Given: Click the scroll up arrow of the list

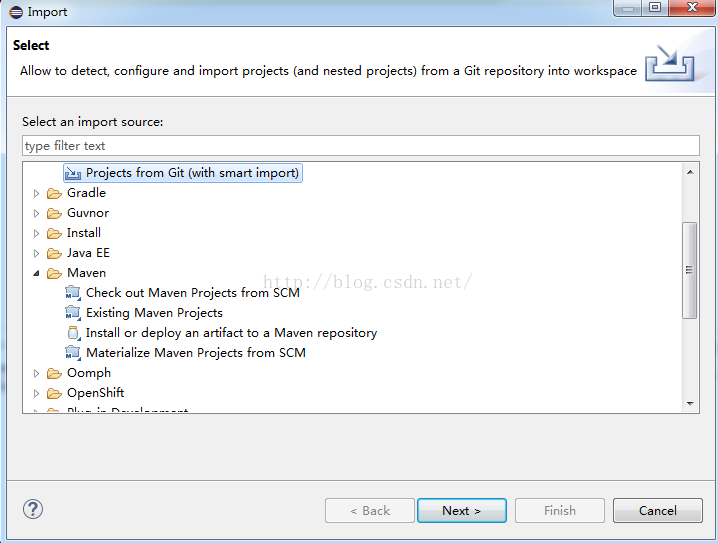Looking at the screenshot, I should point(690,172).
